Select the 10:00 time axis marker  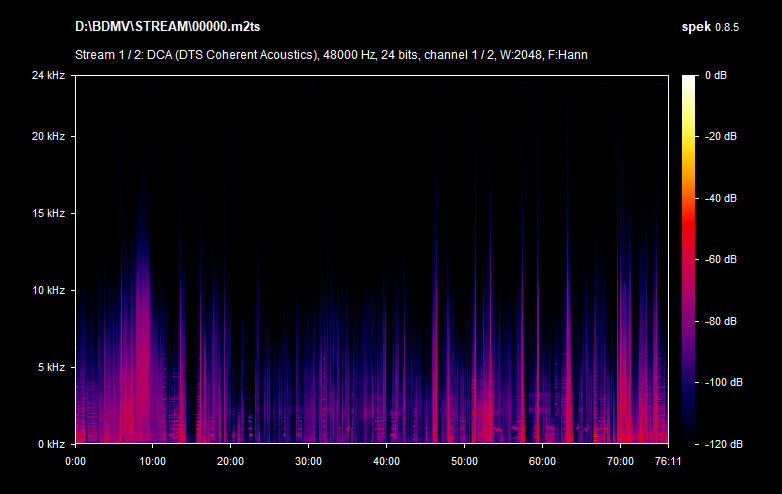coord(153,461)
